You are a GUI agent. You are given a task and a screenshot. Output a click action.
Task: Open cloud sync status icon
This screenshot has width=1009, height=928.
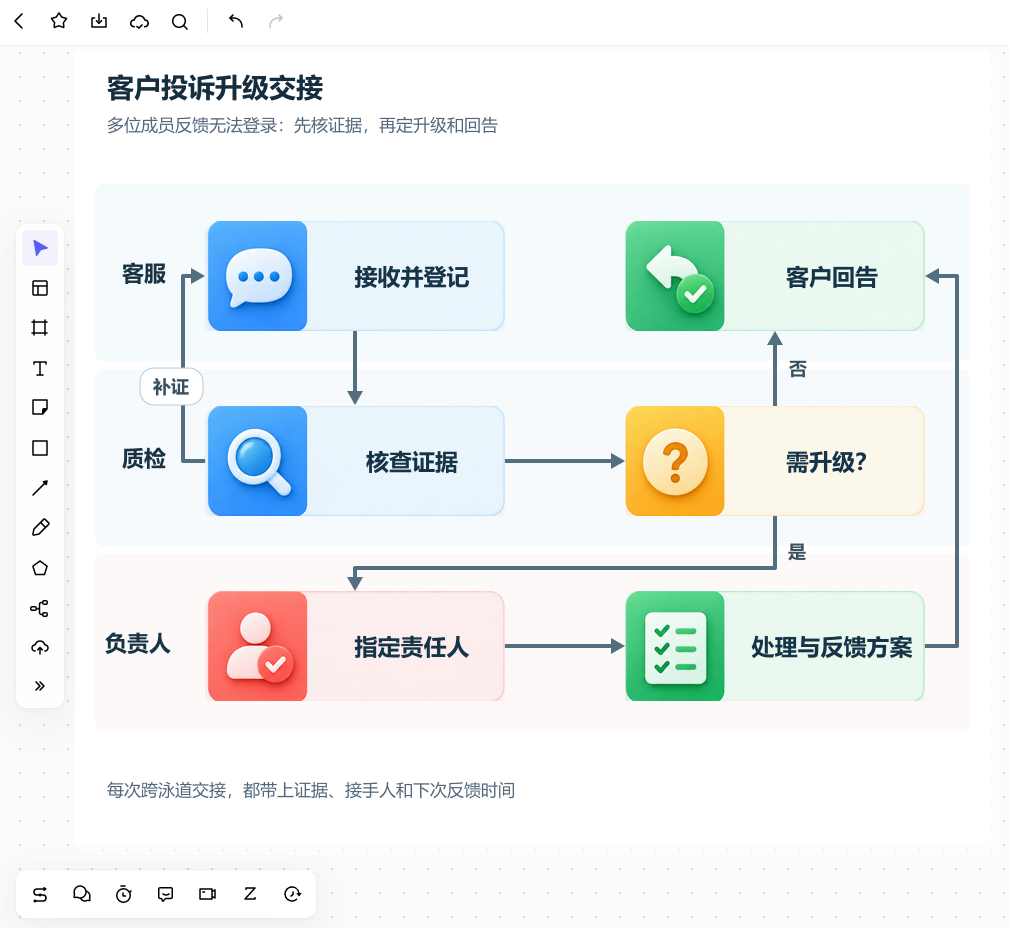click(139, 22)
